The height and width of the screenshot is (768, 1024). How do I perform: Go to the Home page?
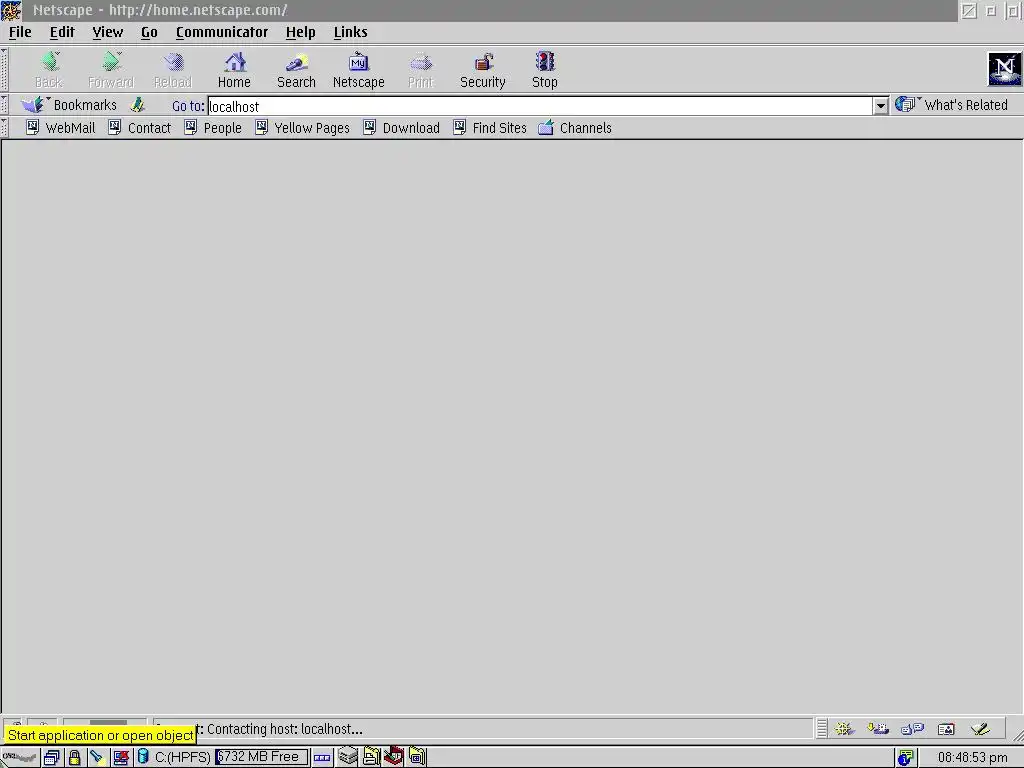234,69
